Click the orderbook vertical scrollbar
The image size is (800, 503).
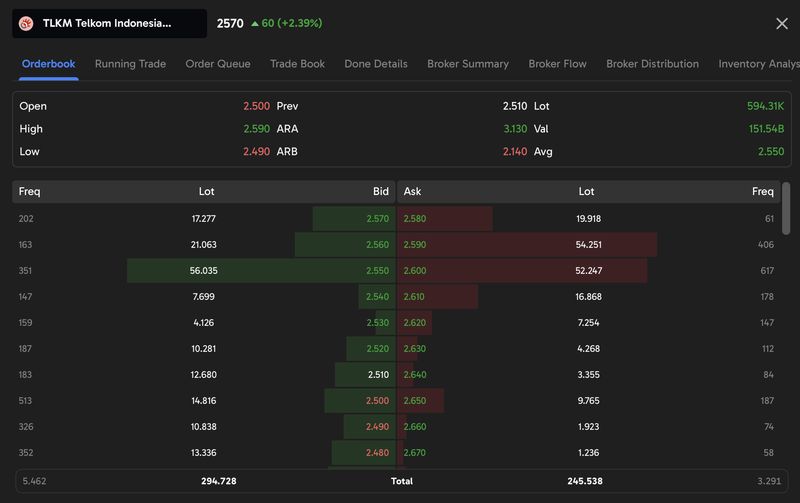[786, 208]
